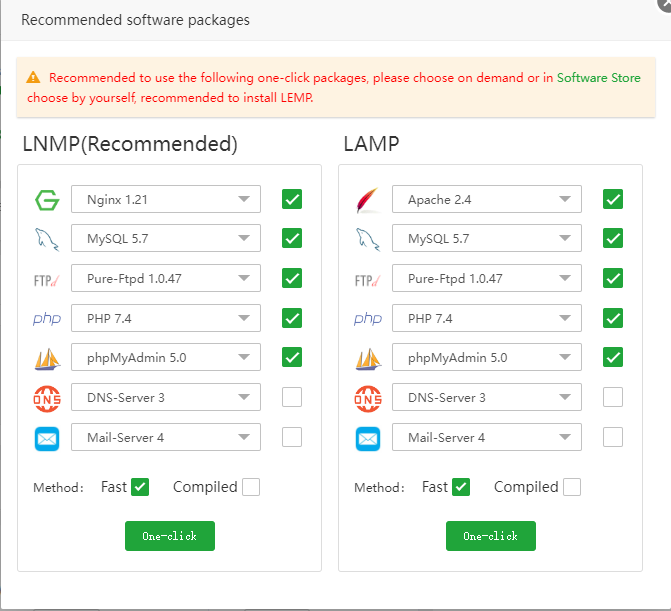Click the LNMP(Recommended) heading
Viewport: 671px width, 611px height.
pos(130,144)
